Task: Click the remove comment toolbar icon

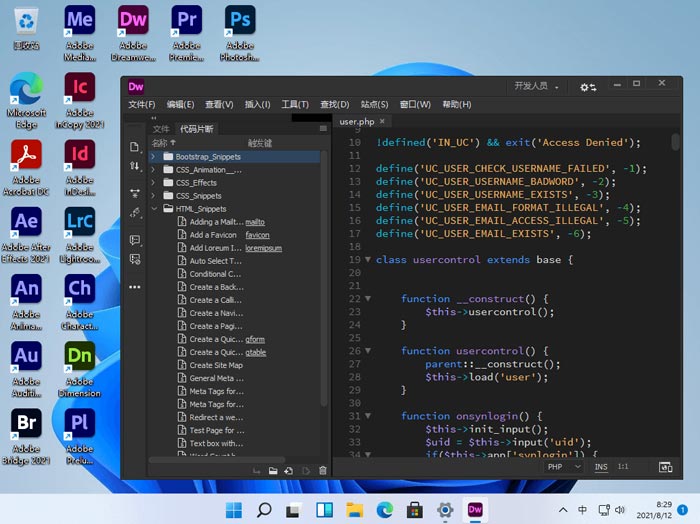Action: point(134,259)
